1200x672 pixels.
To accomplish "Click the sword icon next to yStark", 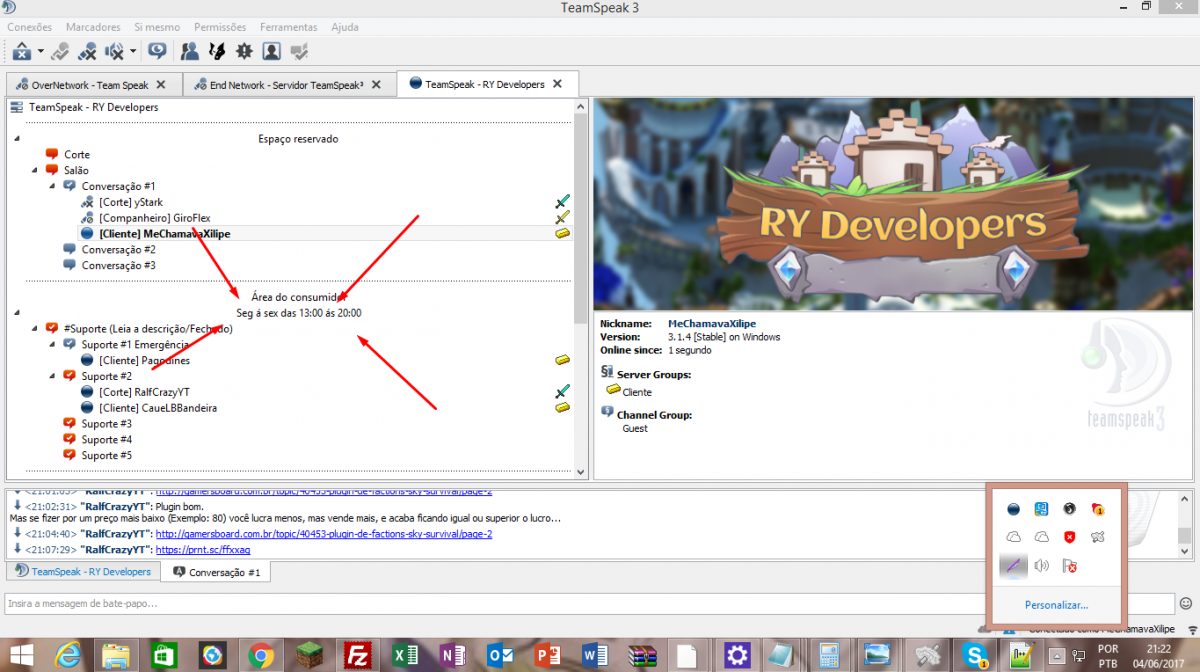I will [562, 202].
